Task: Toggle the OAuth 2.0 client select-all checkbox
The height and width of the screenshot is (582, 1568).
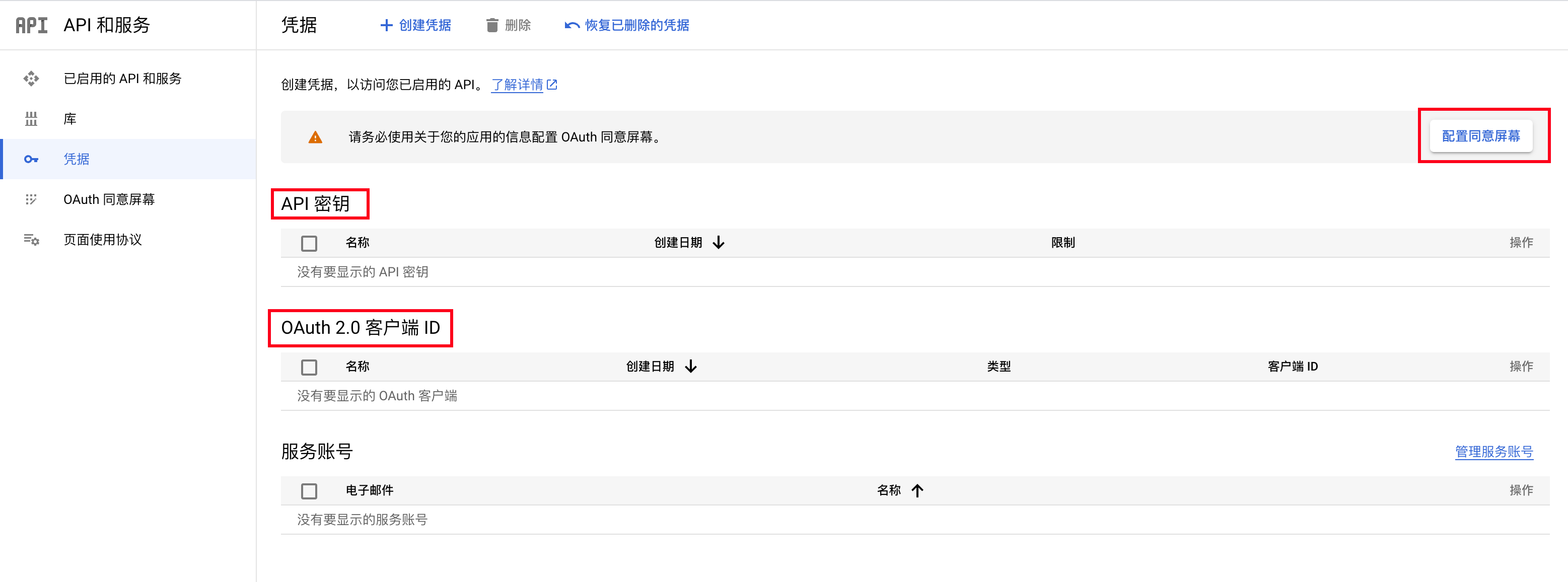Action: (x=309, y=367)
